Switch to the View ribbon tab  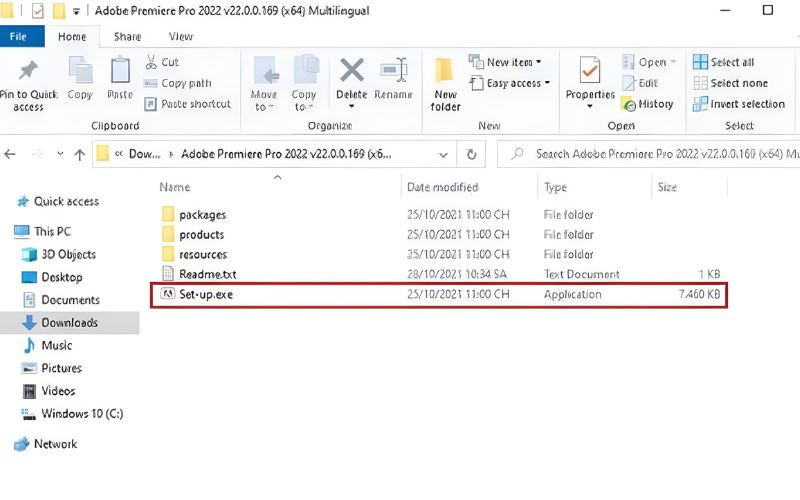point(181,37)
